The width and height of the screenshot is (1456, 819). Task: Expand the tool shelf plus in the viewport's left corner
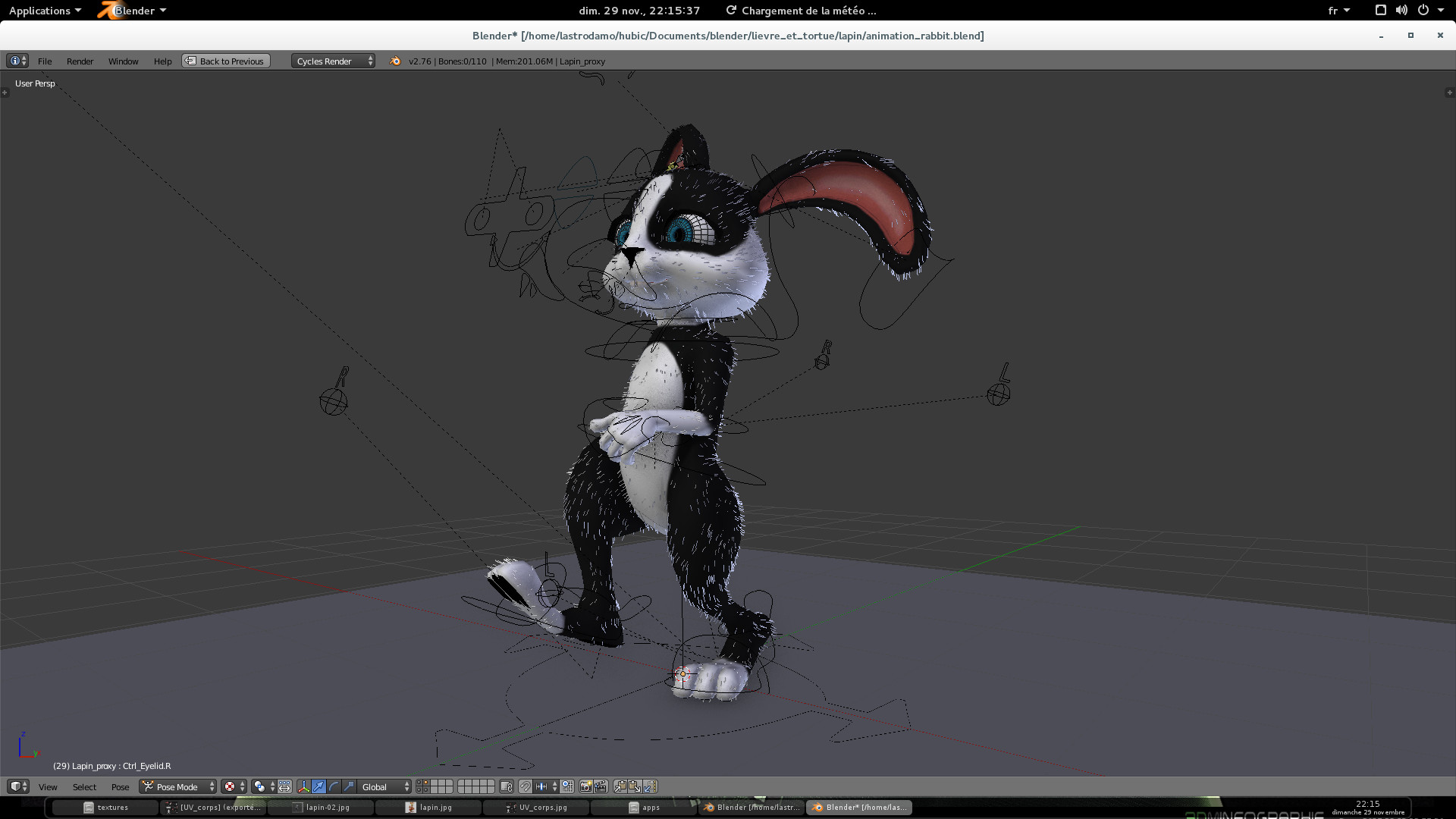click(x=5, y=93)
